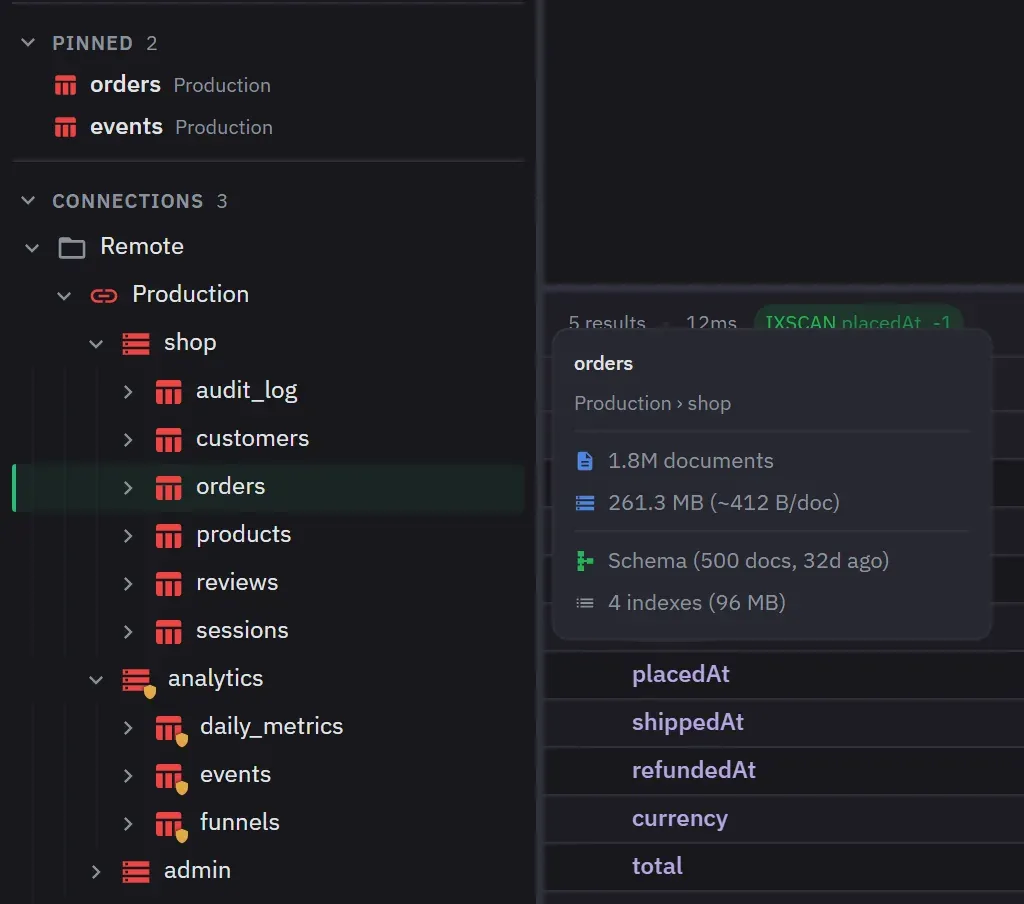The height and width of the screenshot is (904, 1024).
Task: Click the placedAt field row
Action: click(x=784, y=675)
